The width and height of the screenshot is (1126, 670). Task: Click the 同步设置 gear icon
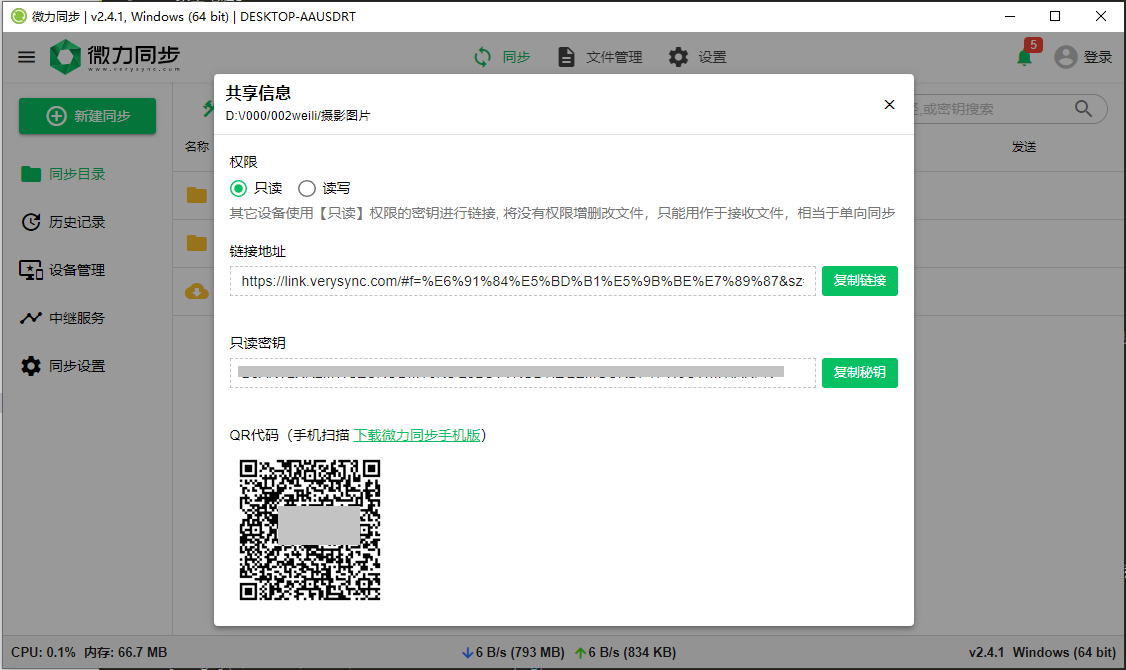[x=31, y=366]
